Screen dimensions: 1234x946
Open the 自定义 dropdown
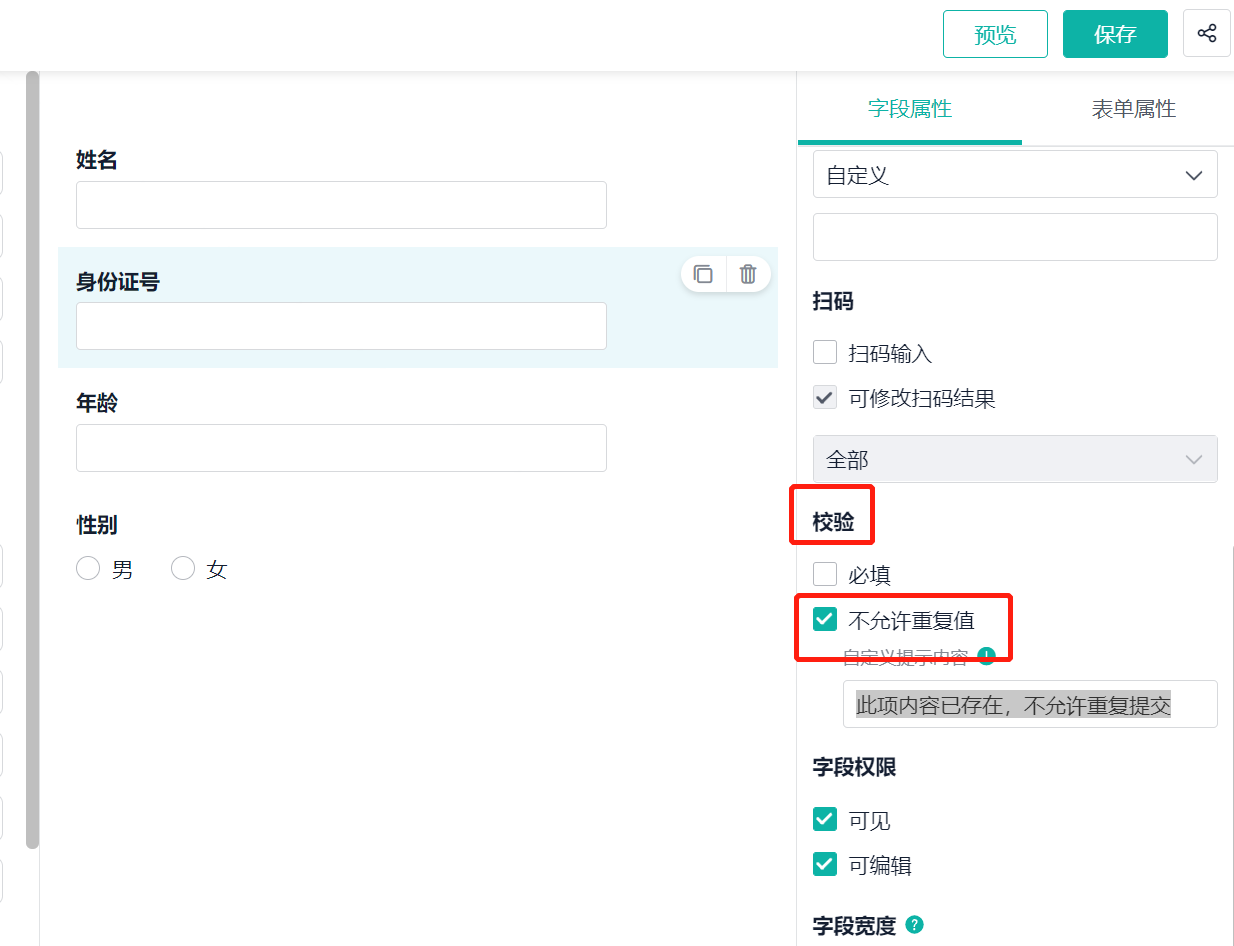coord(1015,174)
